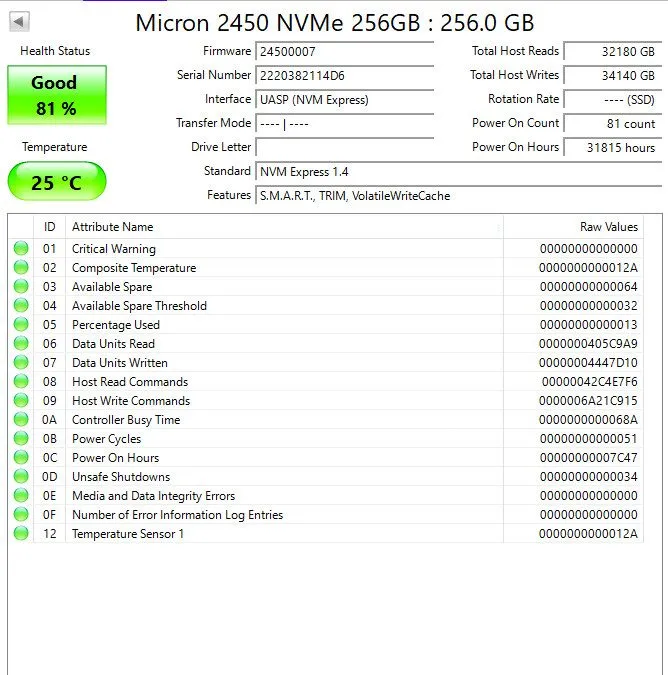Image resolution: width=668 pixels, height=675 pixels.
Task: Click the green status icon for Data Units Written
Action: tap(21, 362)
